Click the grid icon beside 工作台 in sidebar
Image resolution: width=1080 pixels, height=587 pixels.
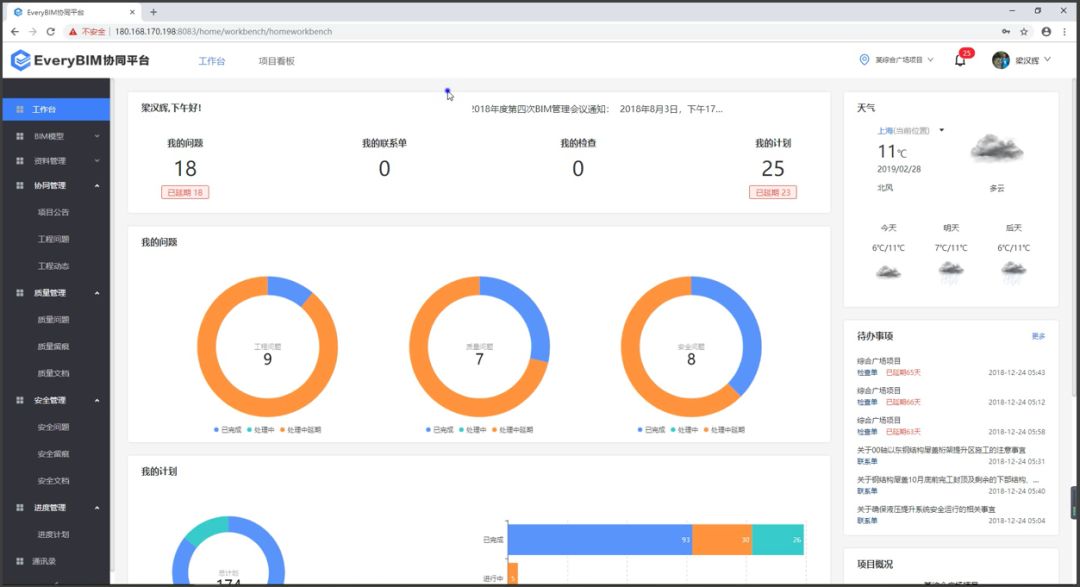[20, 110]
